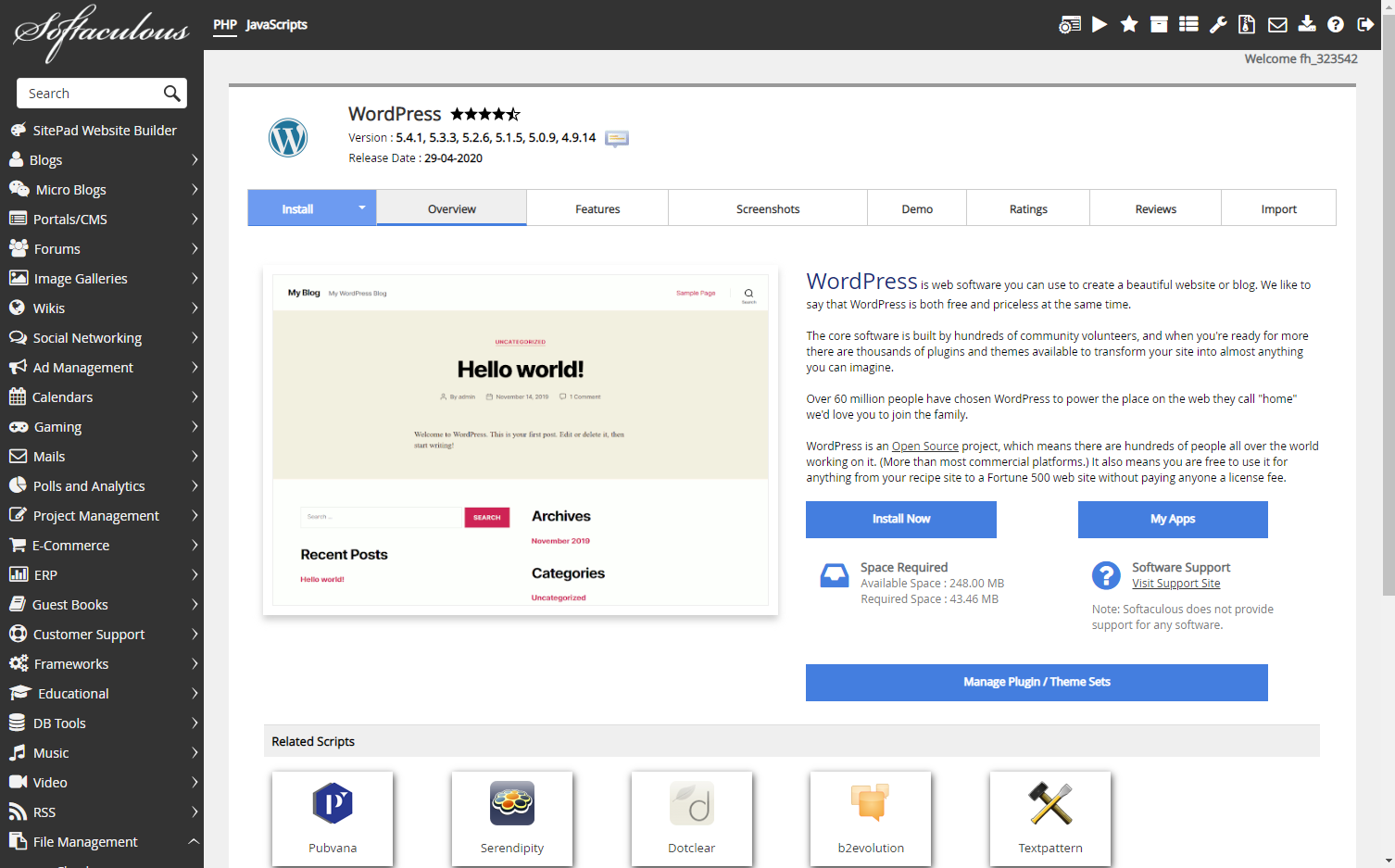
Task: Click the download/sync icon in top bar
Action: (x=1307, y=25)
